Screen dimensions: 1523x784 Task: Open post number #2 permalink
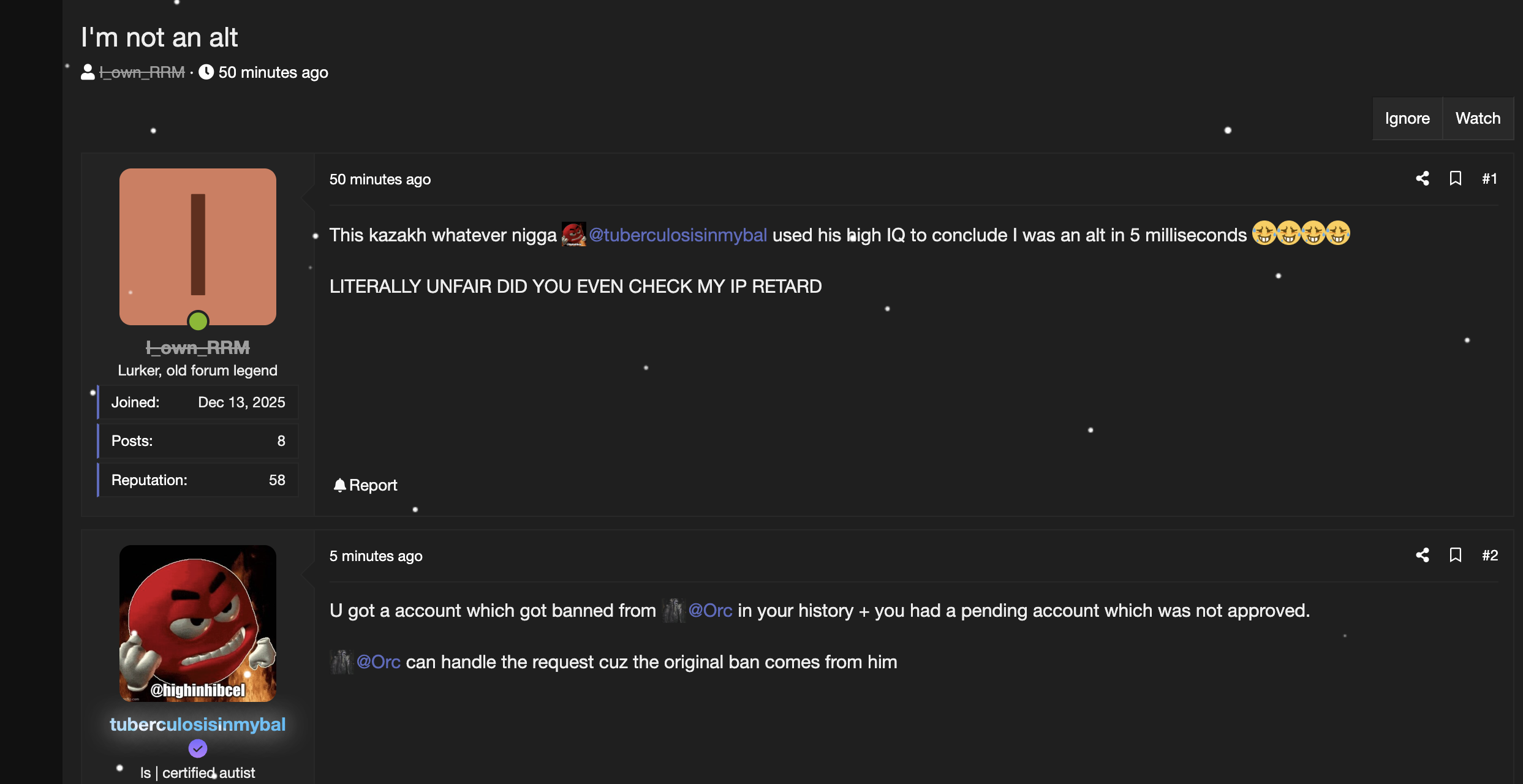point(1490,556)
